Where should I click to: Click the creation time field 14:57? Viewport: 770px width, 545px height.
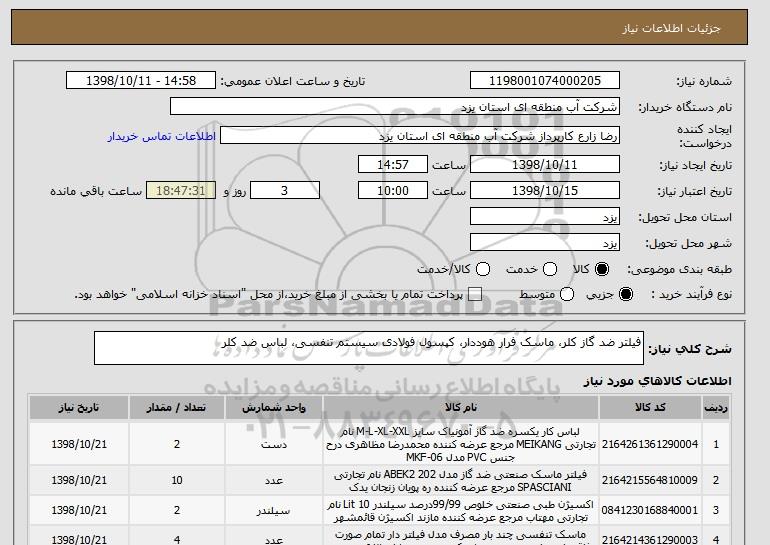pyautogui.click(x=393, y=164)
